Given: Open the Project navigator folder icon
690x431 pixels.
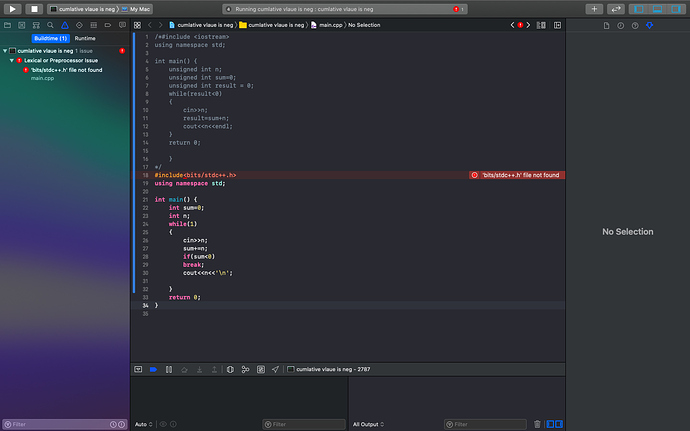Looking at the screenshot, I should [x=7, y=25].
